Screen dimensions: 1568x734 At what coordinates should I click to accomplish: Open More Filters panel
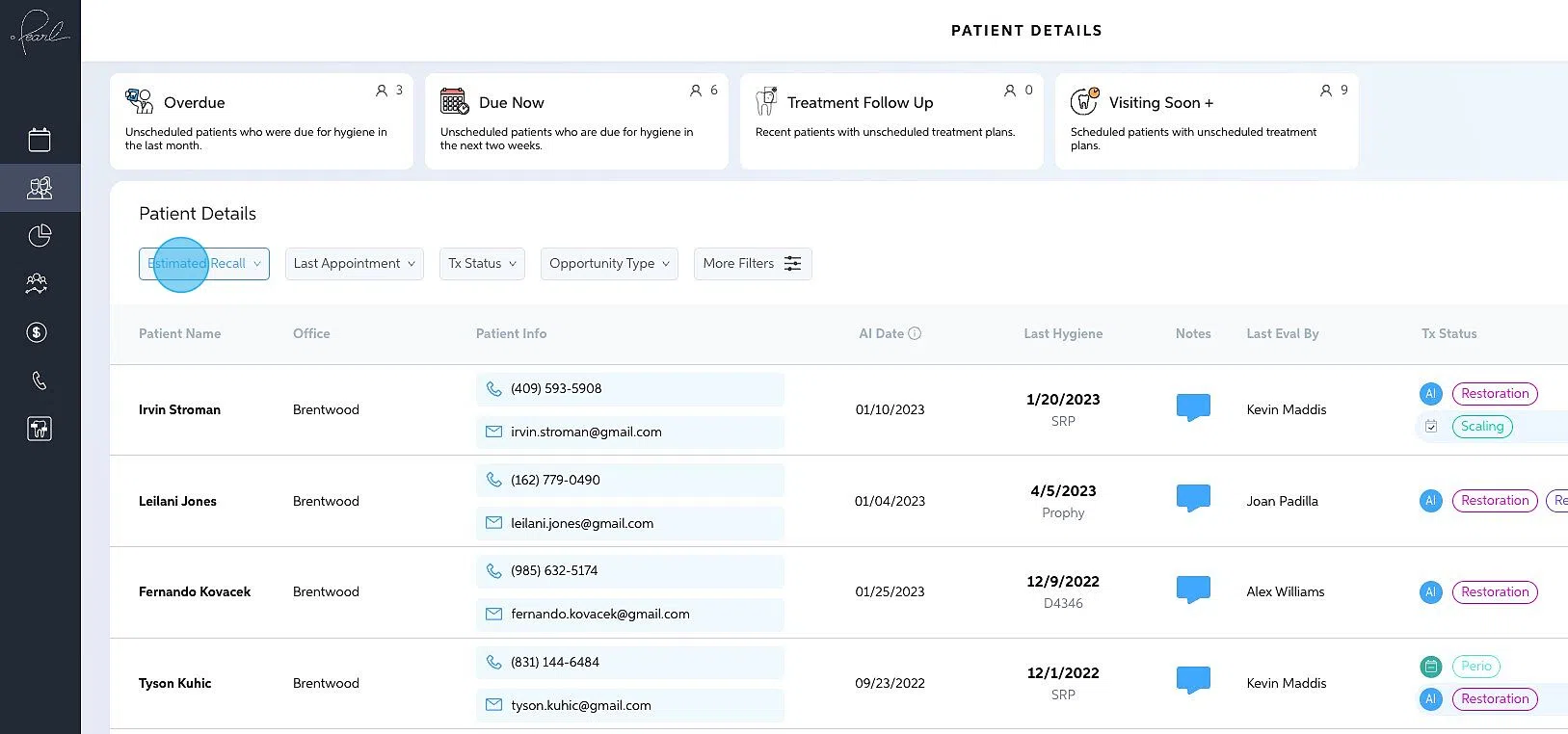753,264
